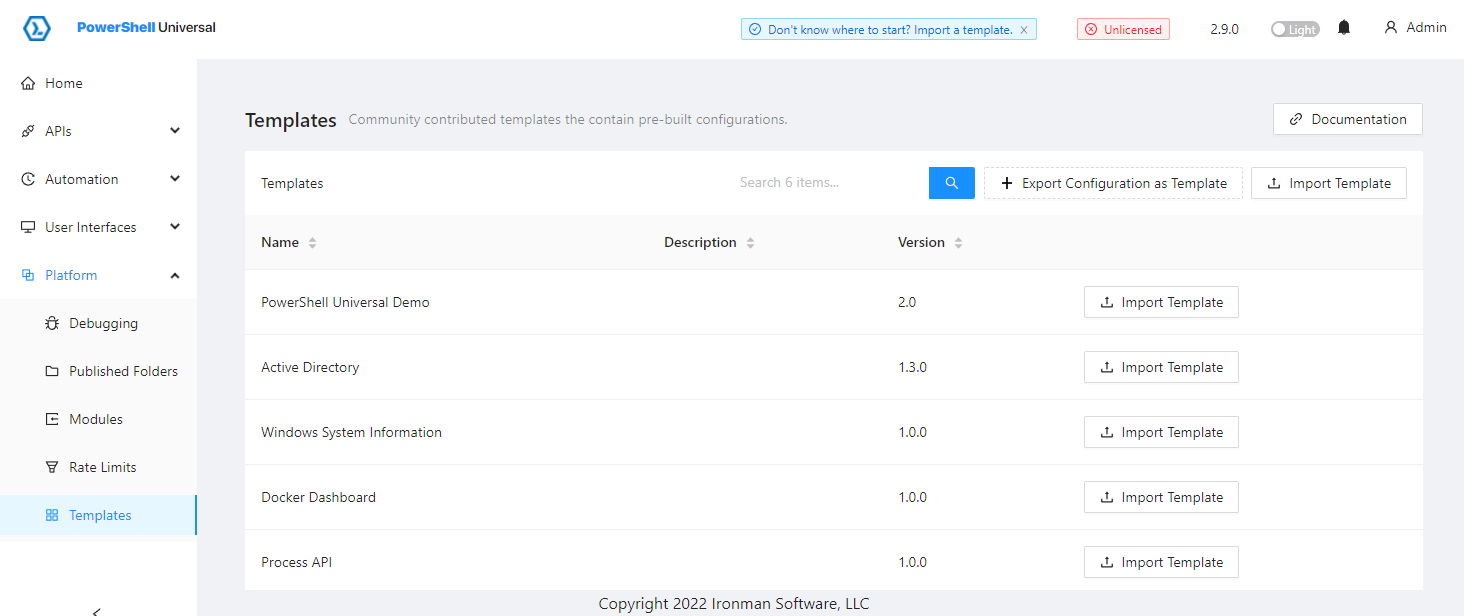Click the blue search magnifier button
Viewport: 1464px width, 616px height.
(951, 183)
